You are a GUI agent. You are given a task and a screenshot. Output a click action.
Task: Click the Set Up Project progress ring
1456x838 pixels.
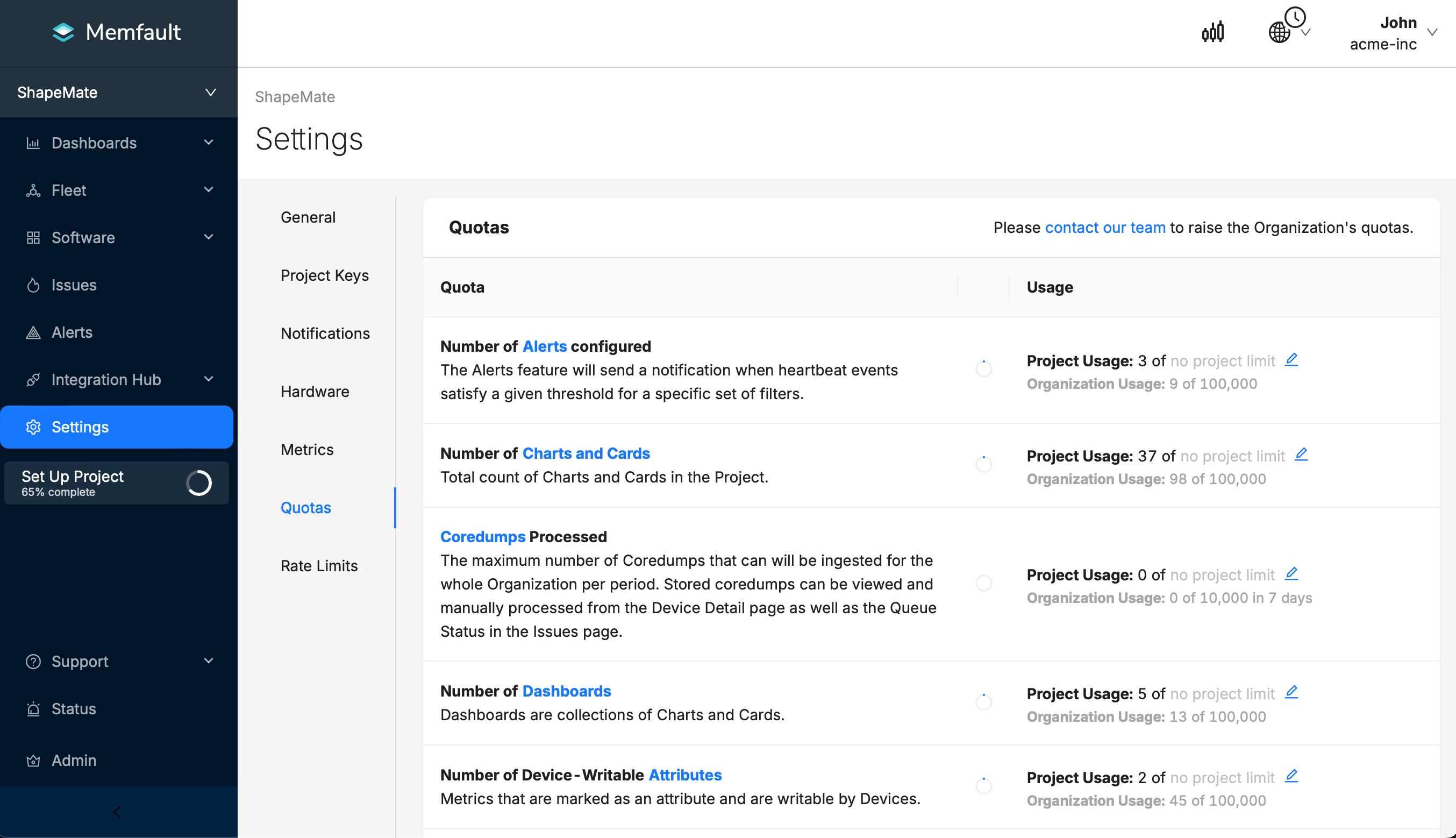click(x=199, y=484)
